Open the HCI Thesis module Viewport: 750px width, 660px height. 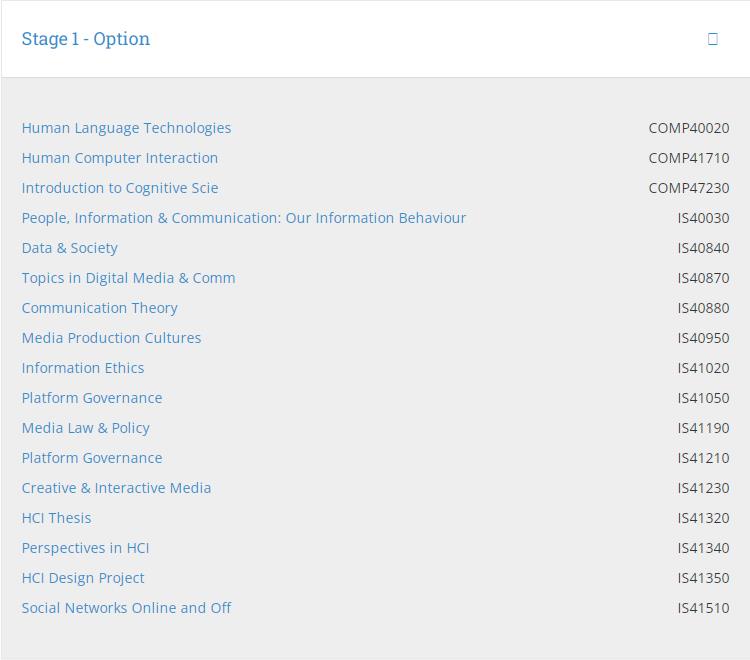tap(57, 518)
